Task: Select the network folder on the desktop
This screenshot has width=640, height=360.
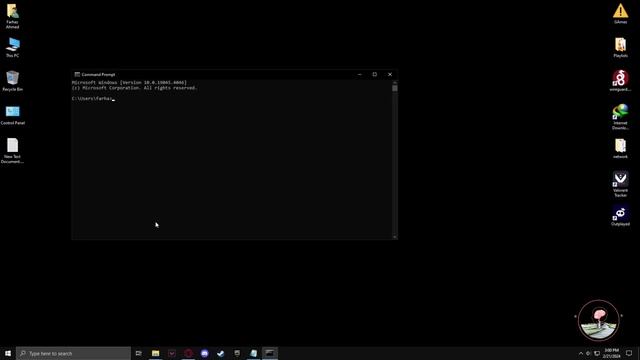Action: point(620,148)
